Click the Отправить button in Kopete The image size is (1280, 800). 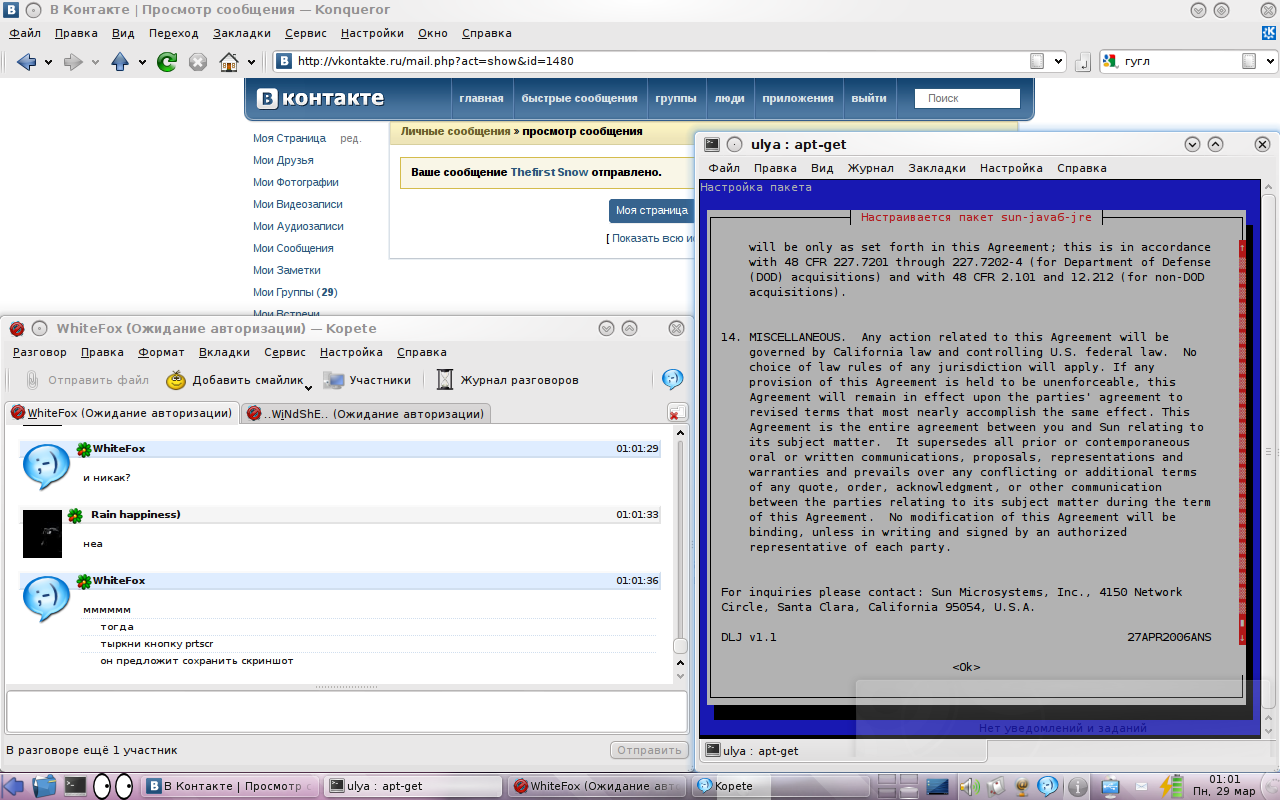(649, 750)
